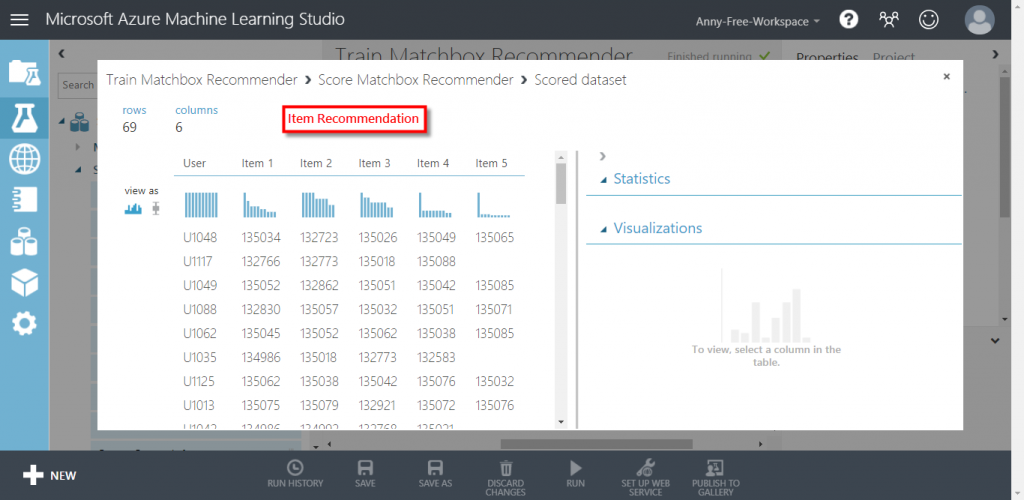
Task: Select the Item 1 column header
Action: [257, 163]
